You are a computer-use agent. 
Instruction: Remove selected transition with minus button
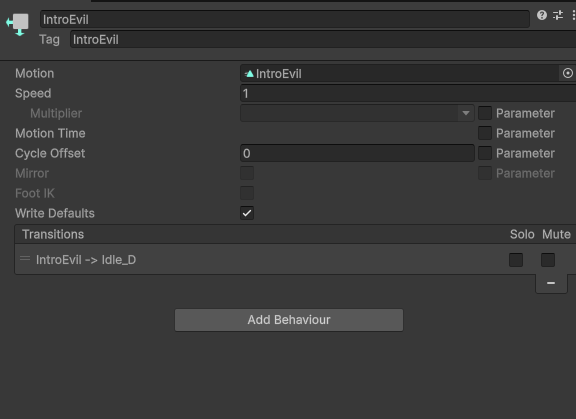click(x=551, y=283)
